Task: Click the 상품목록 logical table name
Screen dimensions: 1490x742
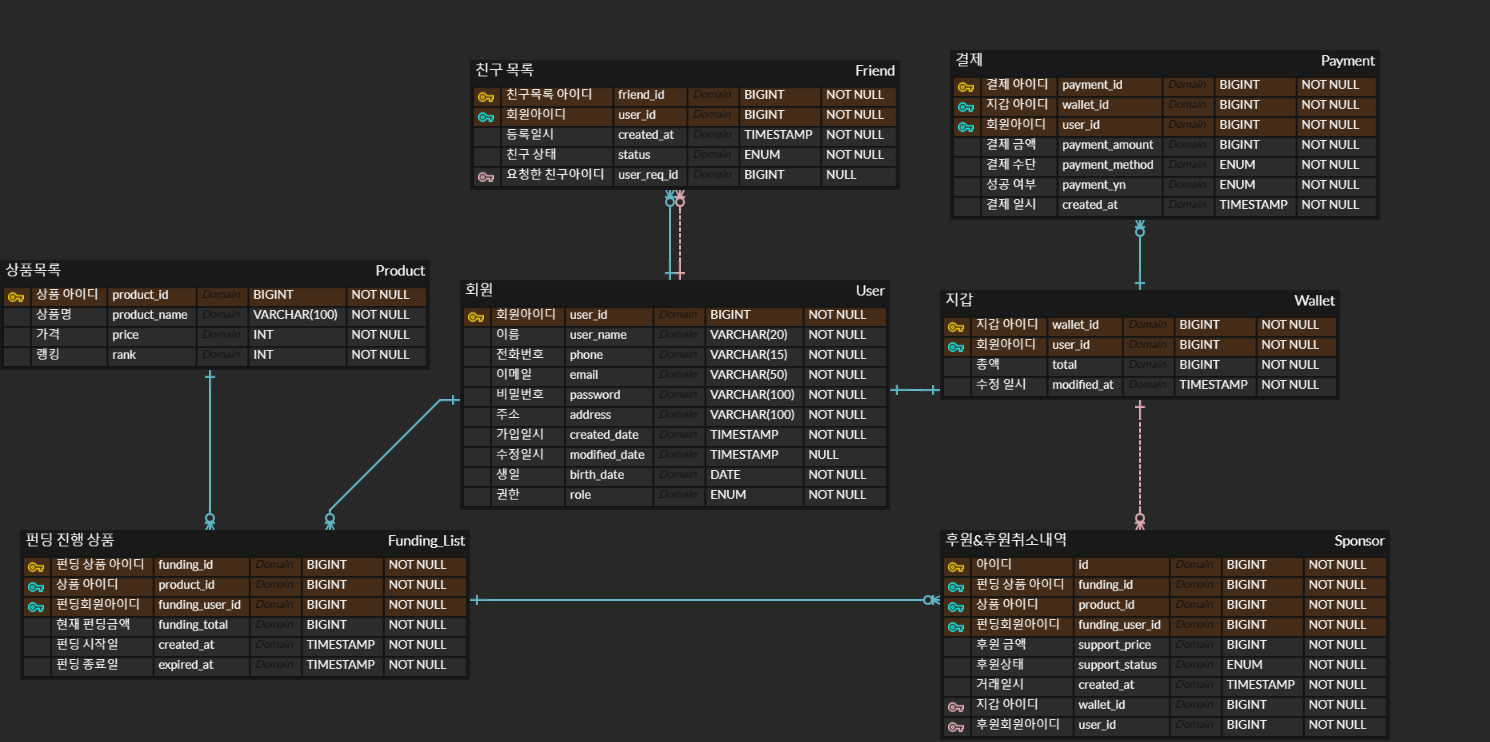Action: tap(33, 270)
